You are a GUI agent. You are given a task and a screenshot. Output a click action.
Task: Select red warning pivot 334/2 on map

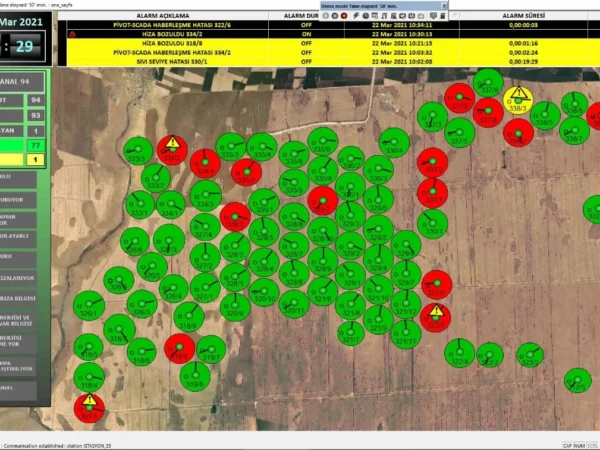tap(172, 150)
